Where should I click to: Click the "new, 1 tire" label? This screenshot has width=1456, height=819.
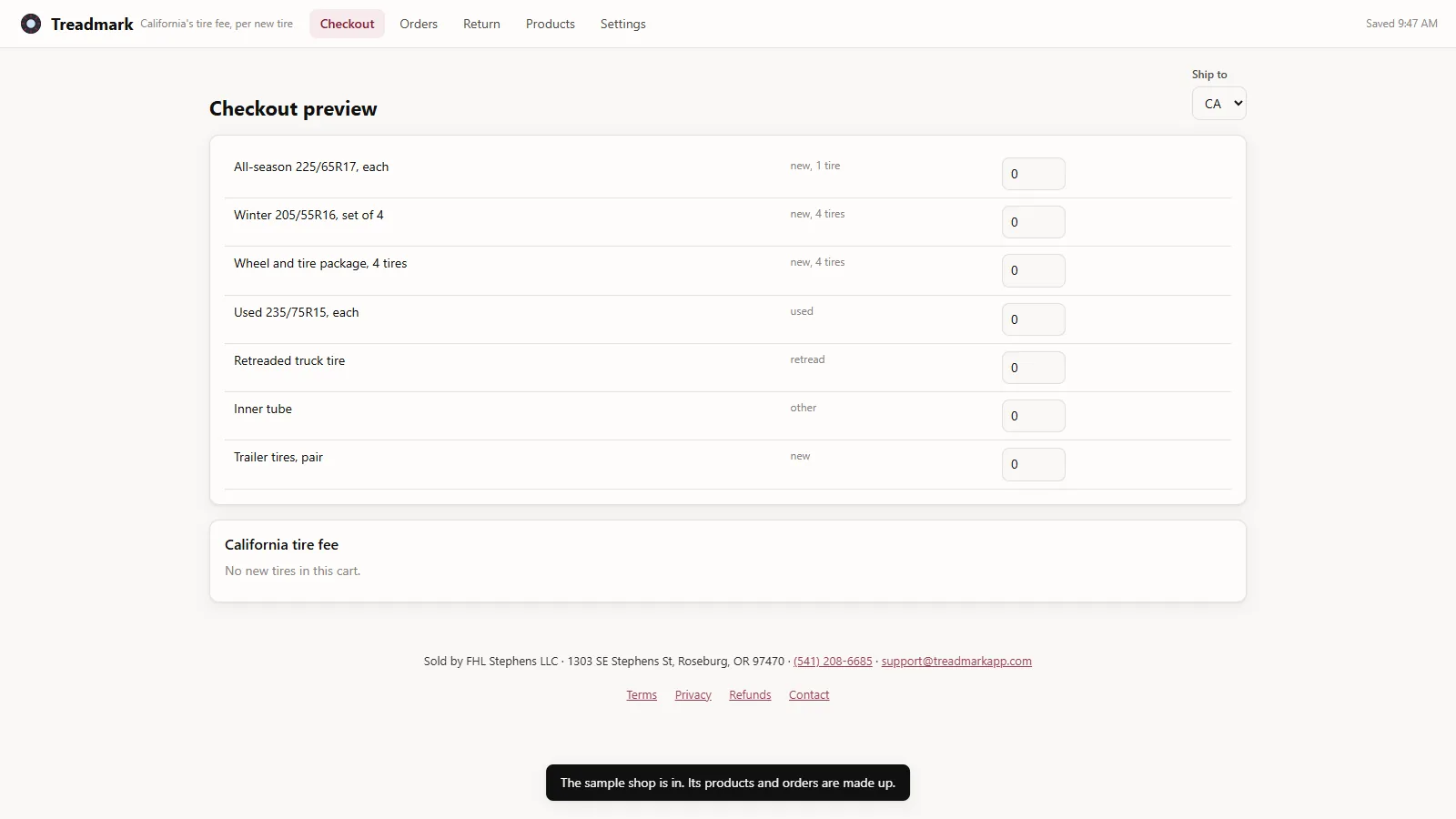pyautogui.click(x=815, y=166)
